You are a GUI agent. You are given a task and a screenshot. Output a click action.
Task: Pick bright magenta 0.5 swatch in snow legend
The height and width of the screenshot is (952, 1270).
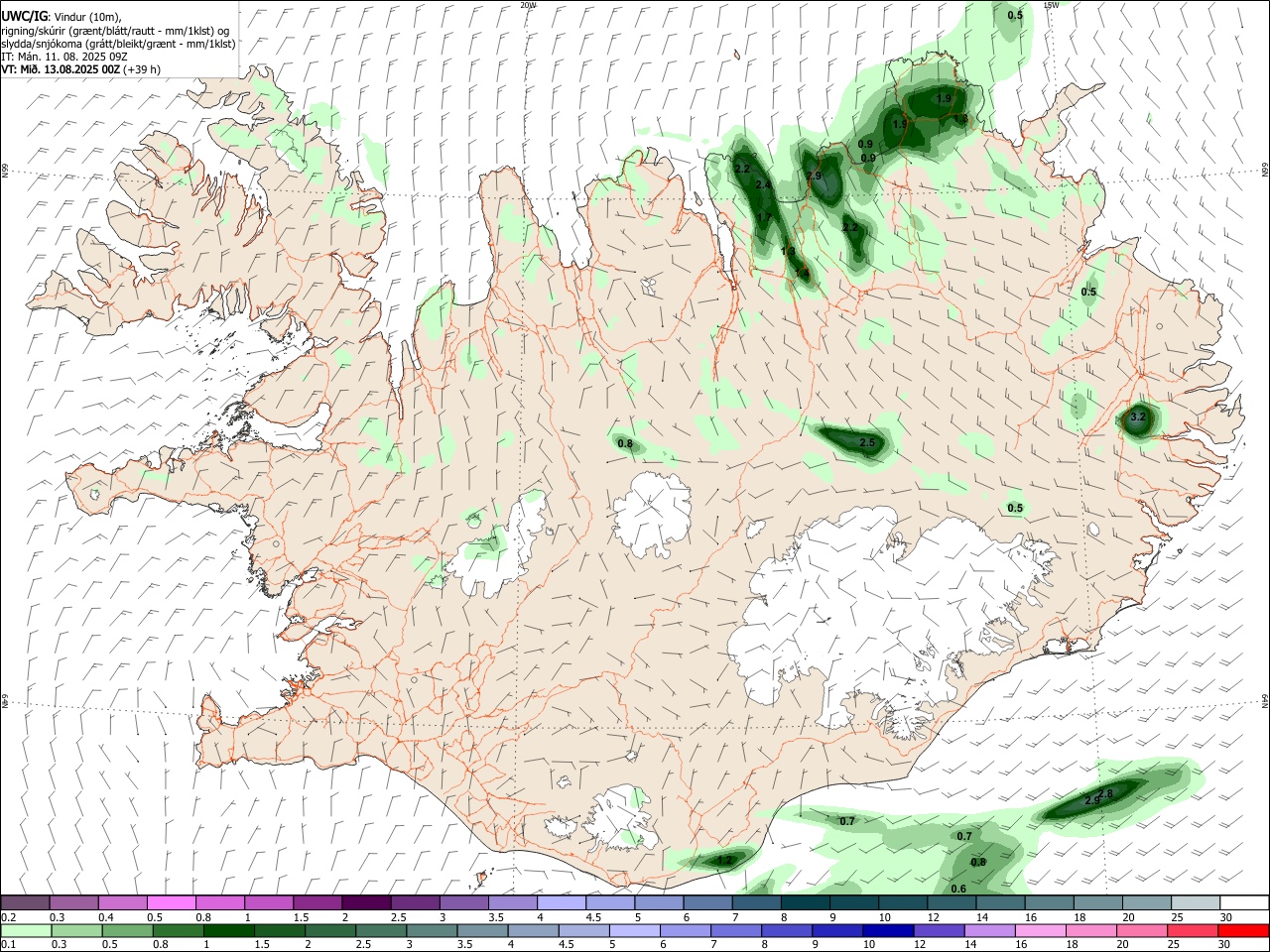171,902
